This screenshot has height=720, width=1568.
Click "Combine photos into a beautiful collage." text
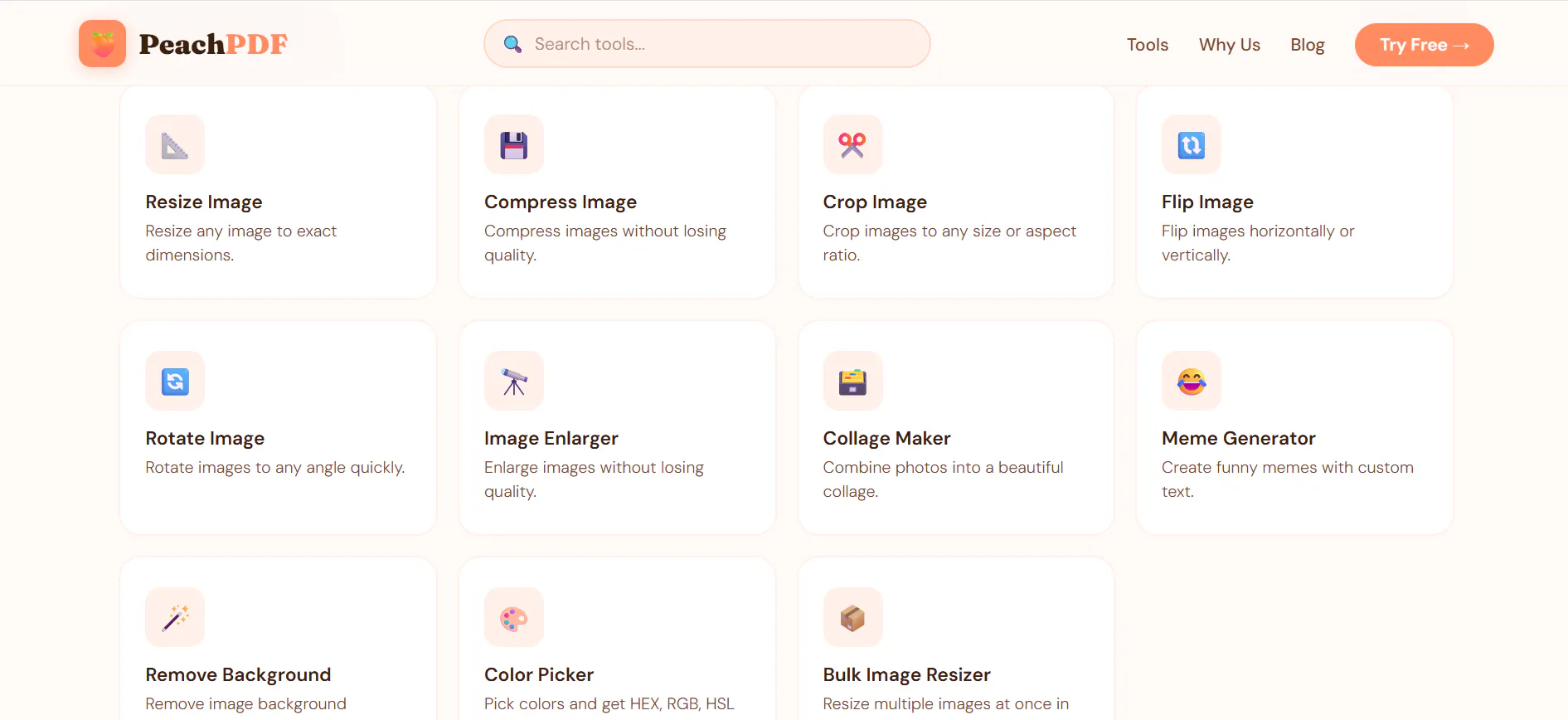pyautogui.click(x=944, y=479)
